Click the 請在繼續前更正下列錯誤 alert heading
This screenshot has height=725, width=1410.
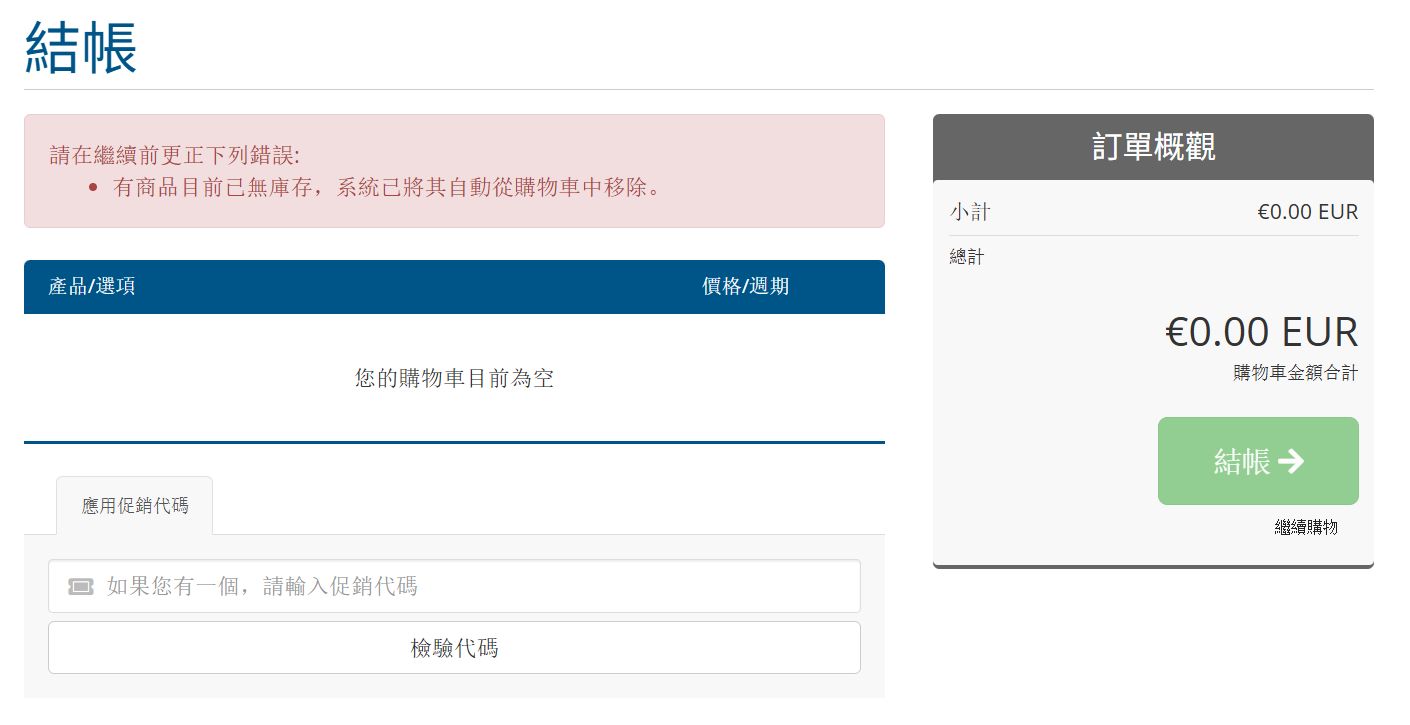point(175,155)
